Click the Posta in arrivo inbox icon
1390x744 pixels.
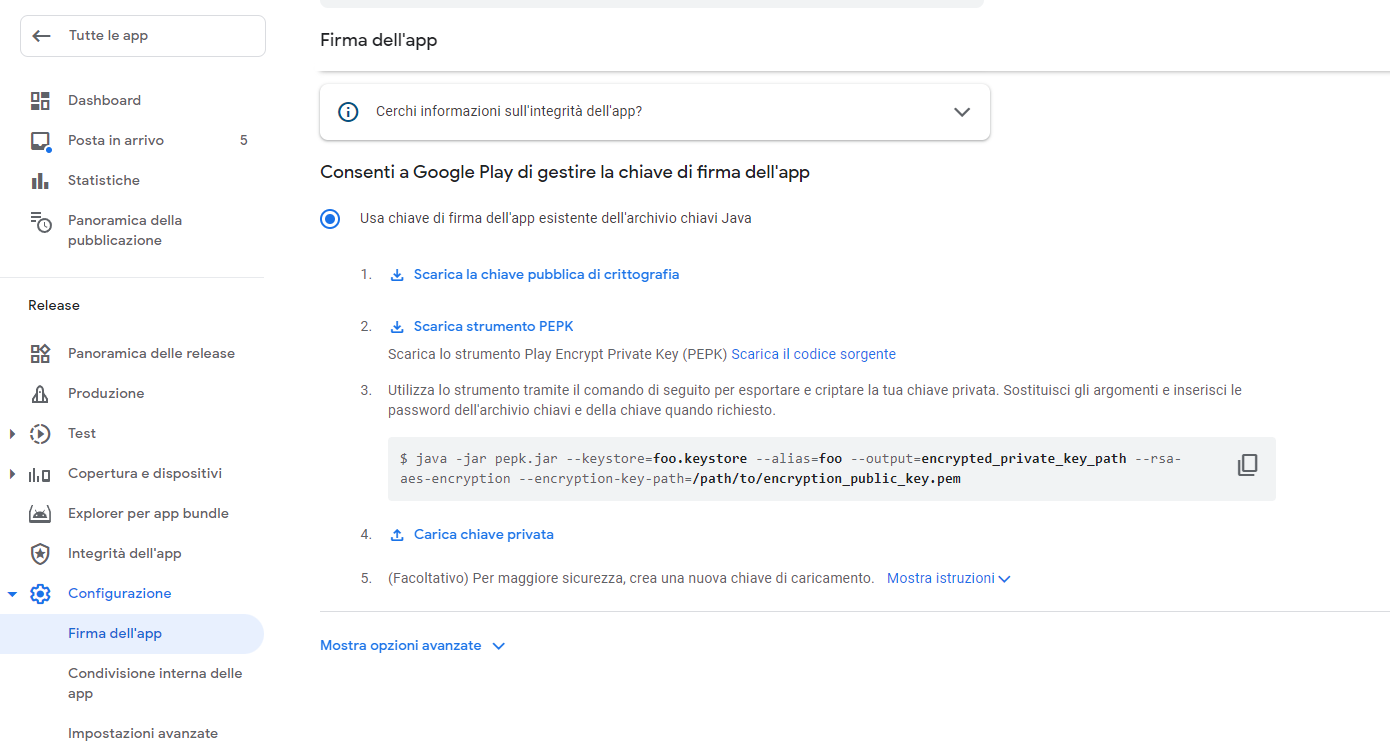tap(40, 141)
